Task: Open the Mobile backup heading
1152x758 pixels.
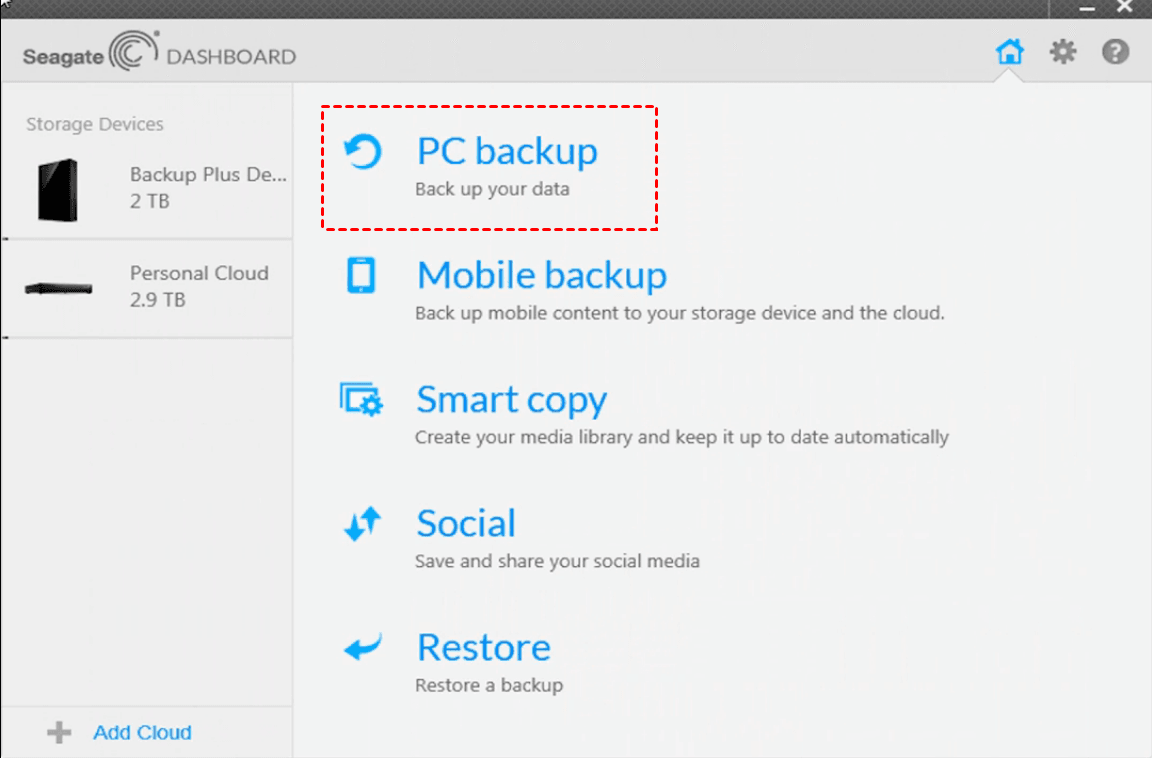Action: [541, 275]
